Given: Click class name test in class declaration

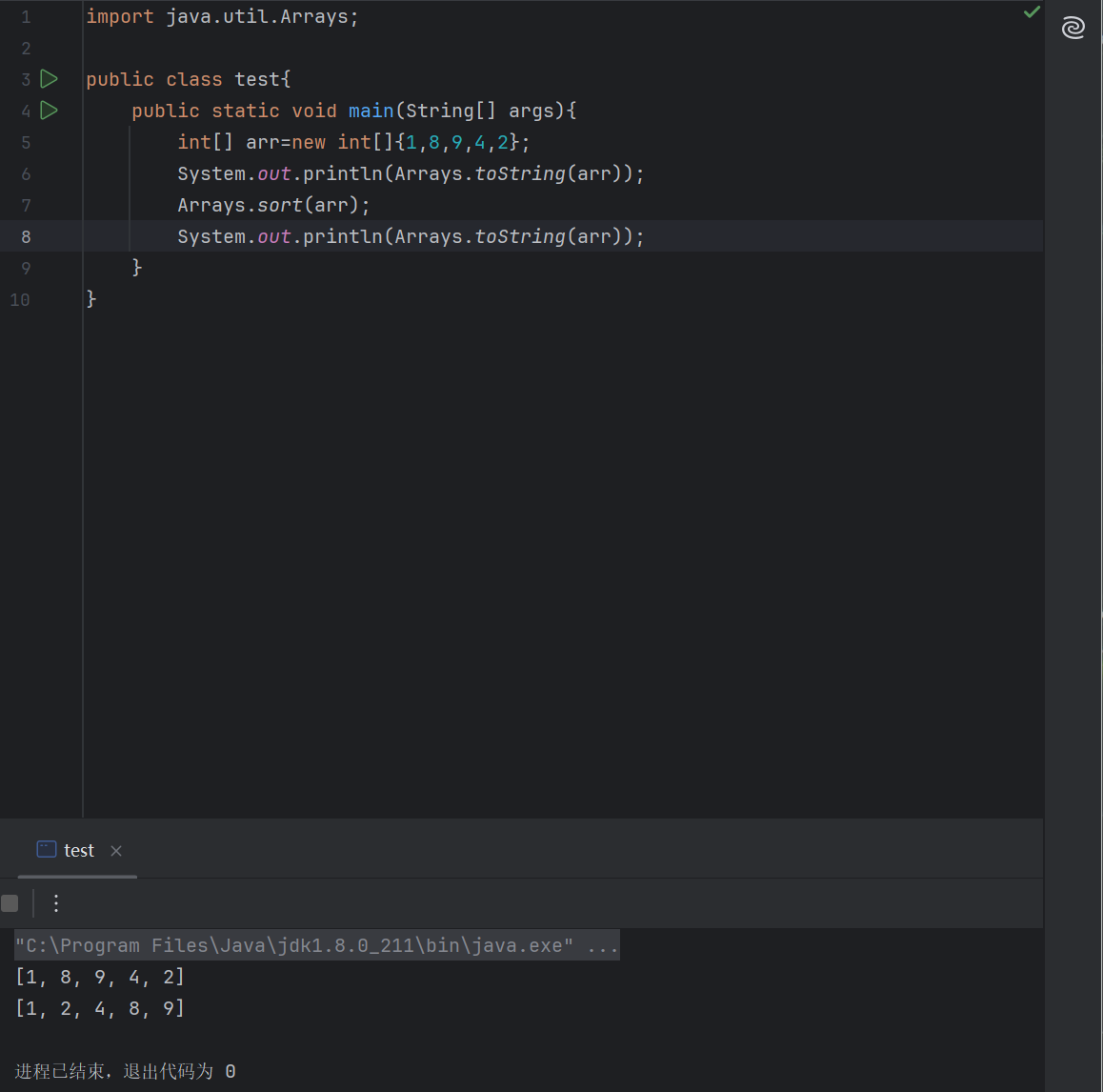Looking at the screenshot, I should click(257, 79).
